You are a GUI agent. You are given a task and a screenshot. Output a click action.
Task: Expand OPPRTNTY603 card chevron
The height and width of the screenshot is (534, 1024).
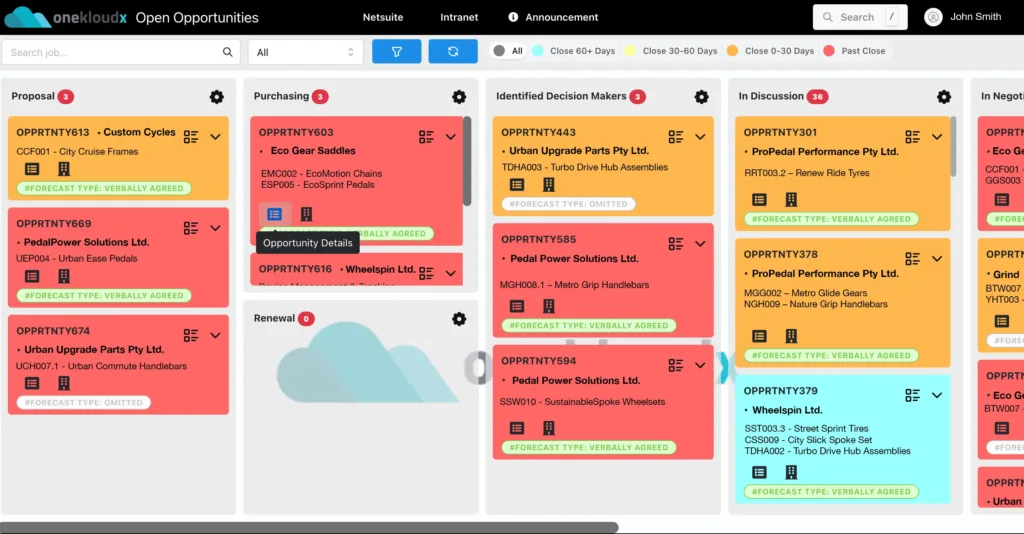(451, 136)
